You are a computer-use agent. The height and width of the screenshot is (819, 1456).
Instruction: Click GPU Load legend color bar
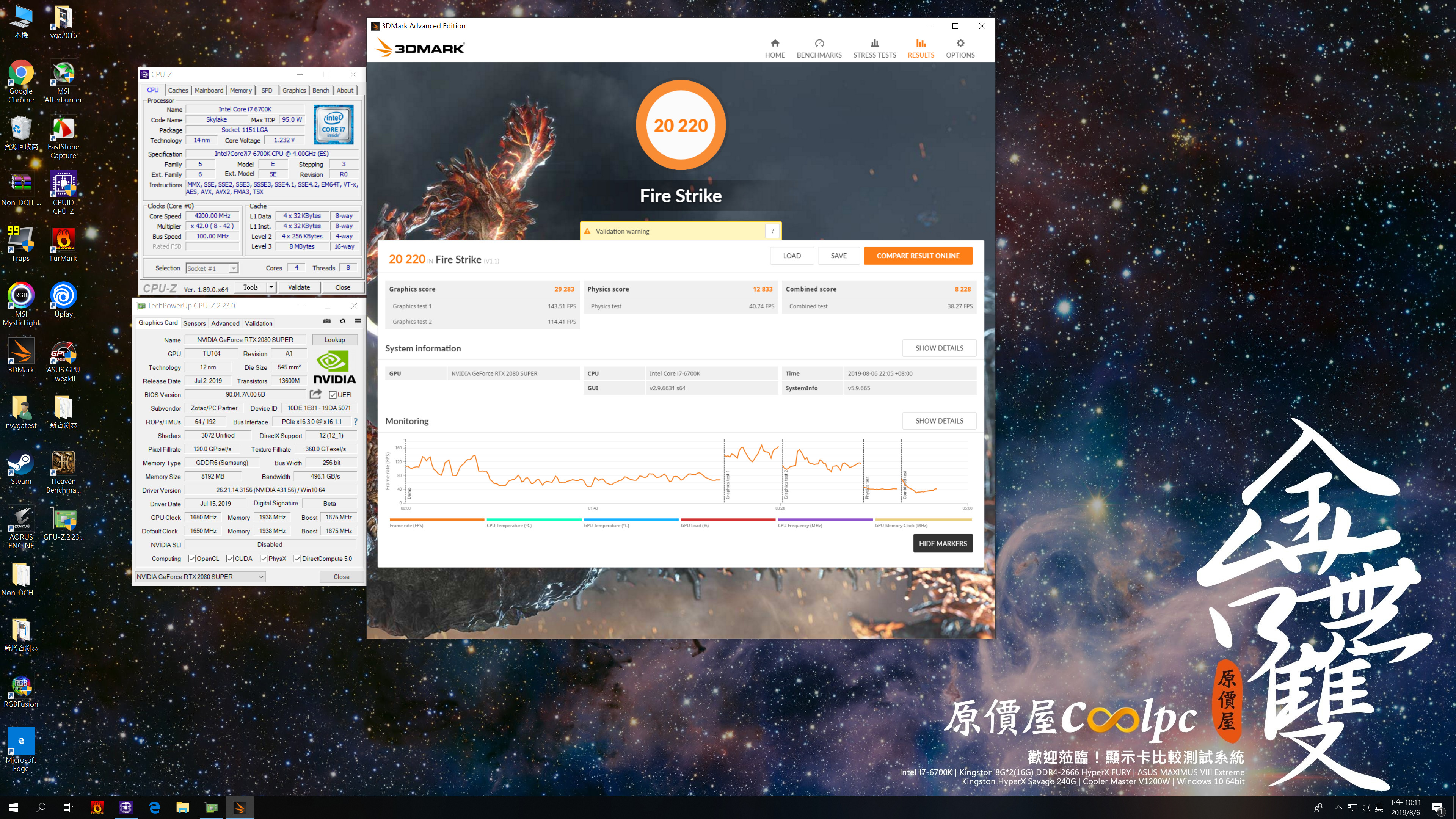(728, 519)
